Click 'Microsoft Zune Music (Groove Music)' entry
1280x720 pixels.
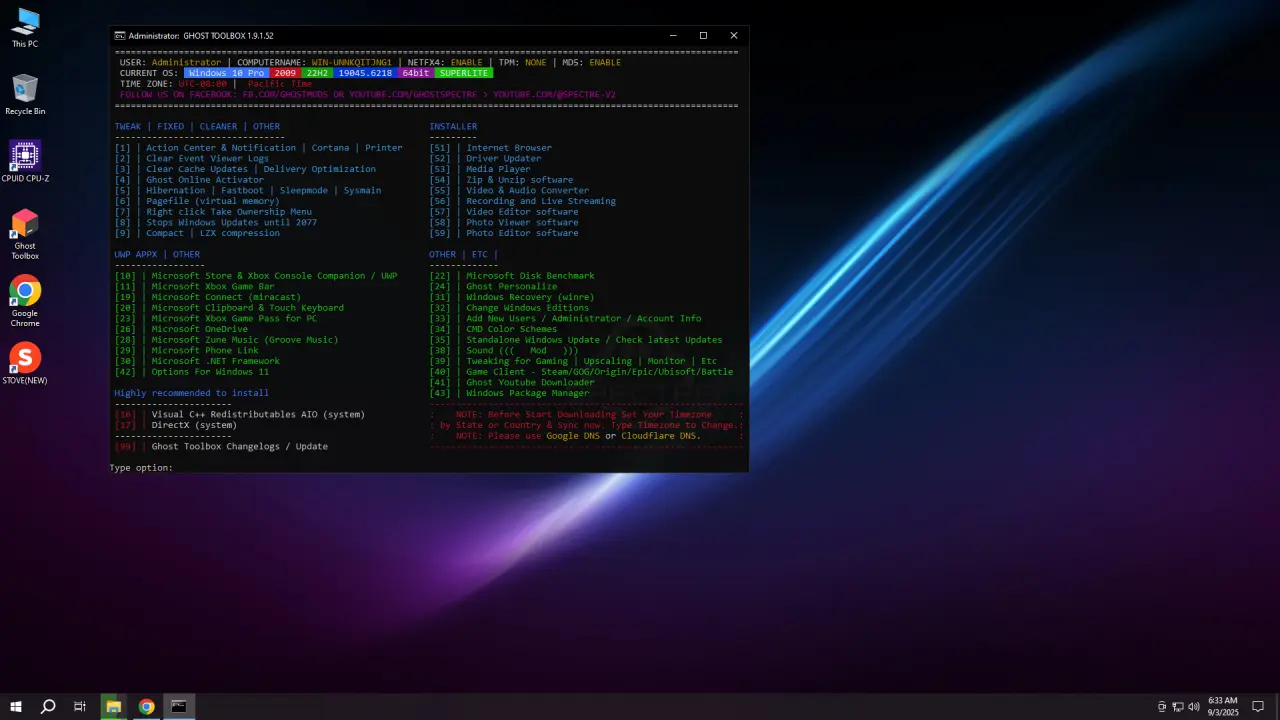[x=226, y=340]
